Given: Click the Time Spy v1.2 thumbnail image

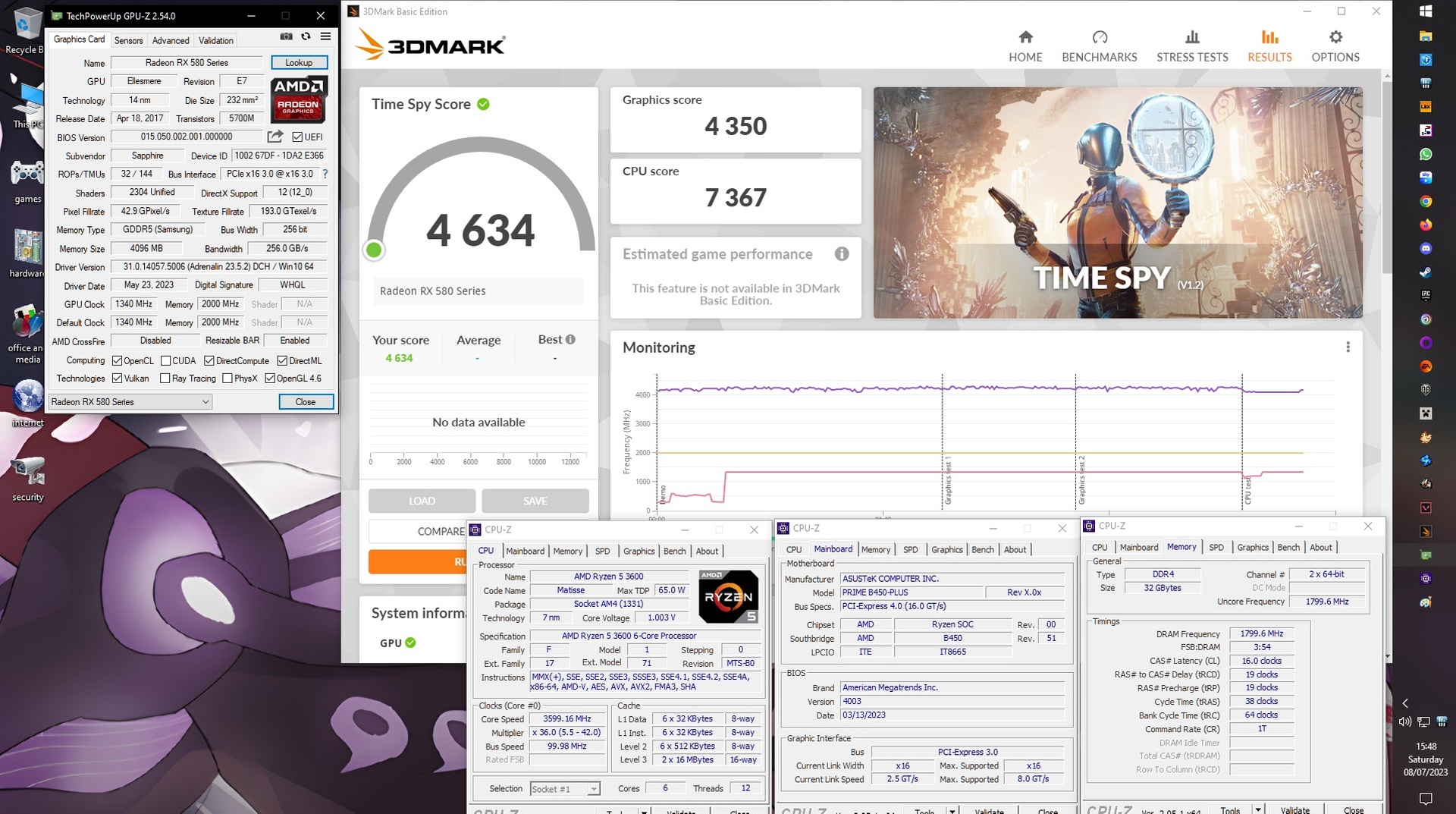Looking at the screenshot, I should point(1118,203).
